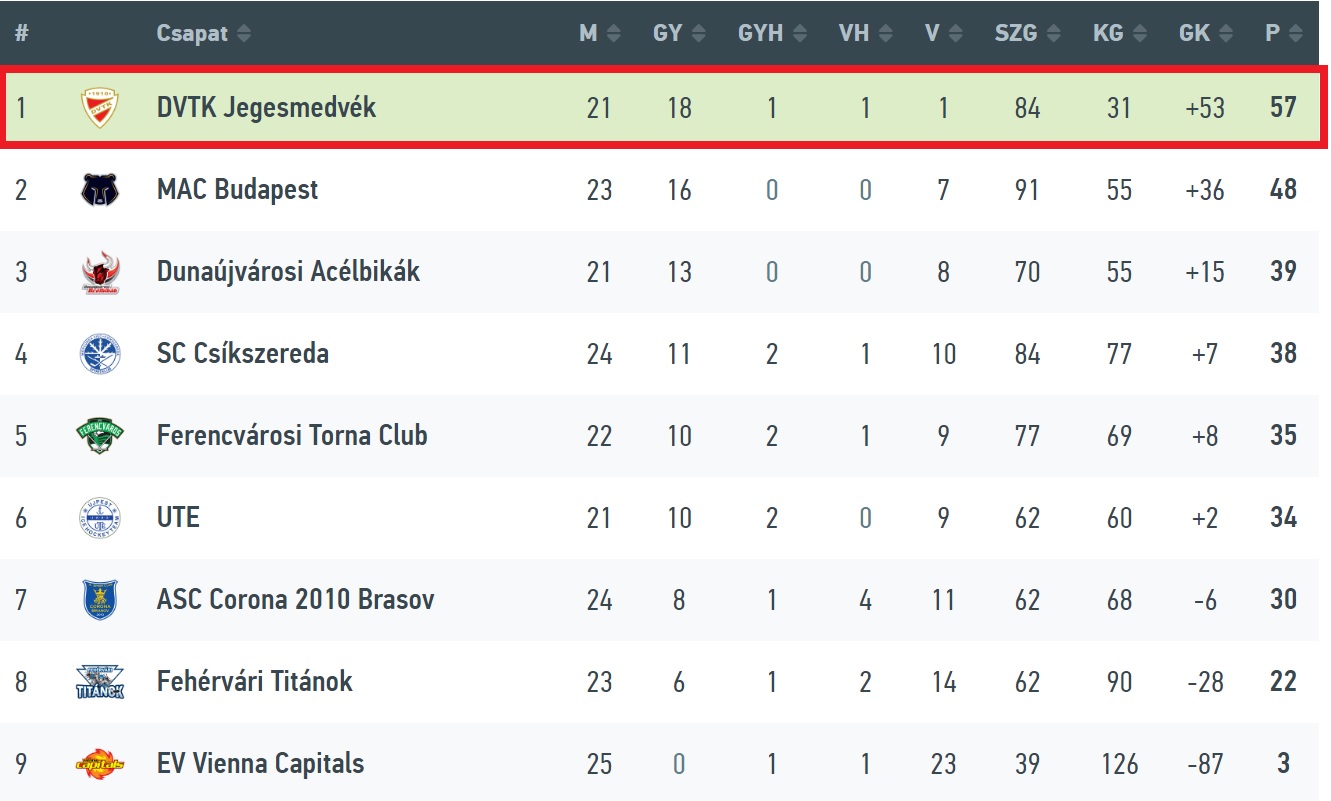
Task: Sort the table by the Csapat column
Action: coord(204,33)
